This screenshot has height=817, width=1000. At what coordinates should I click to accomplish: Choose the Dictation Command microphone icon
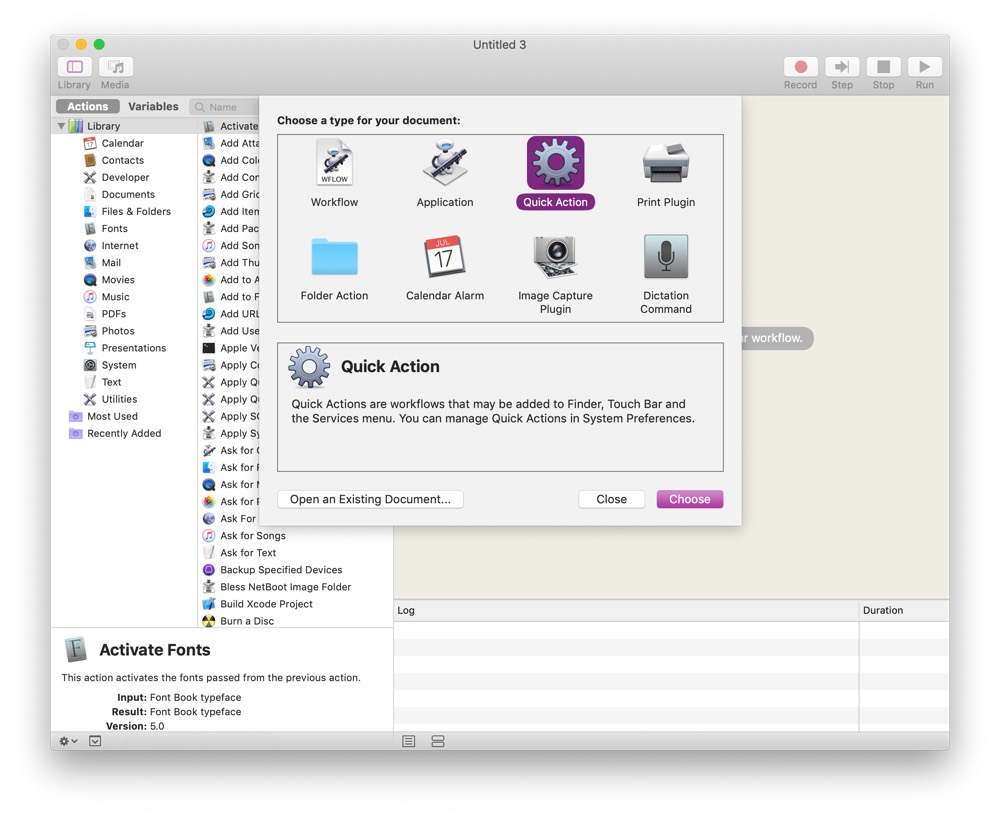(x=665, y=258)
